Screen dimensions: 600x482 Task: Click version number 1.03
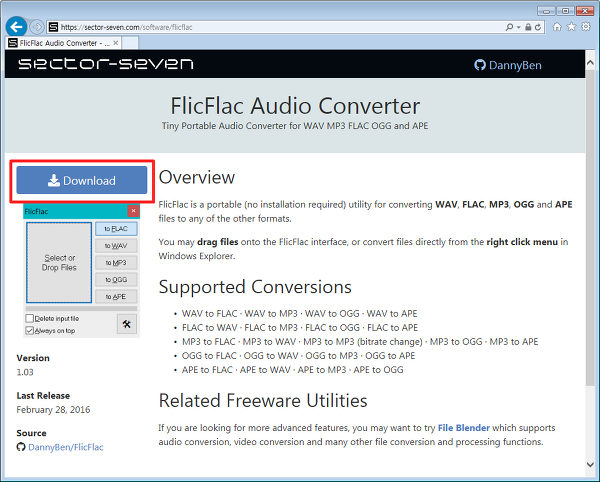(25, 372)
